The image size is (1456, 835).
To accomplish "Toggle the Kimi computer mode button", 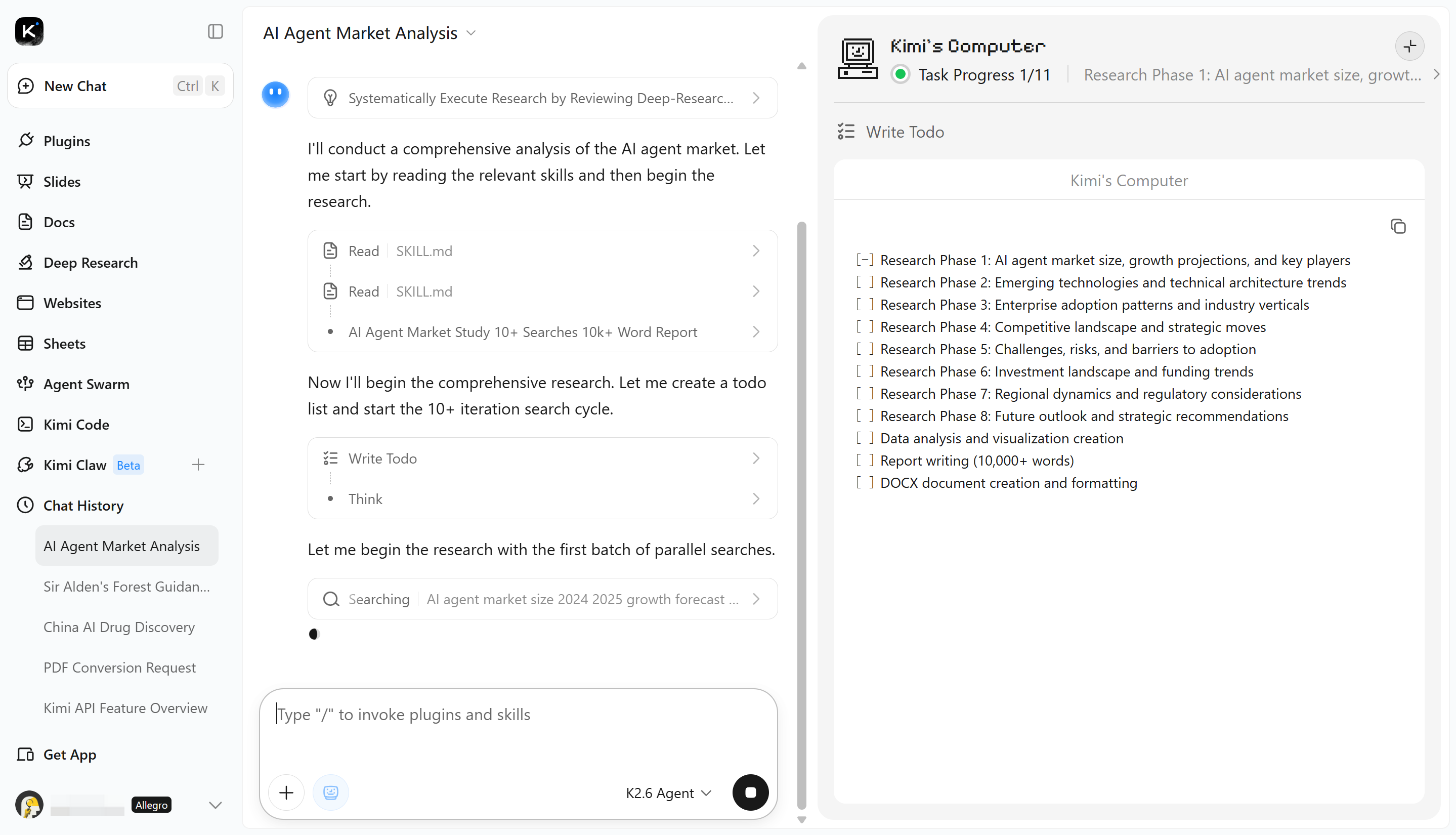I will pos(331,792).
